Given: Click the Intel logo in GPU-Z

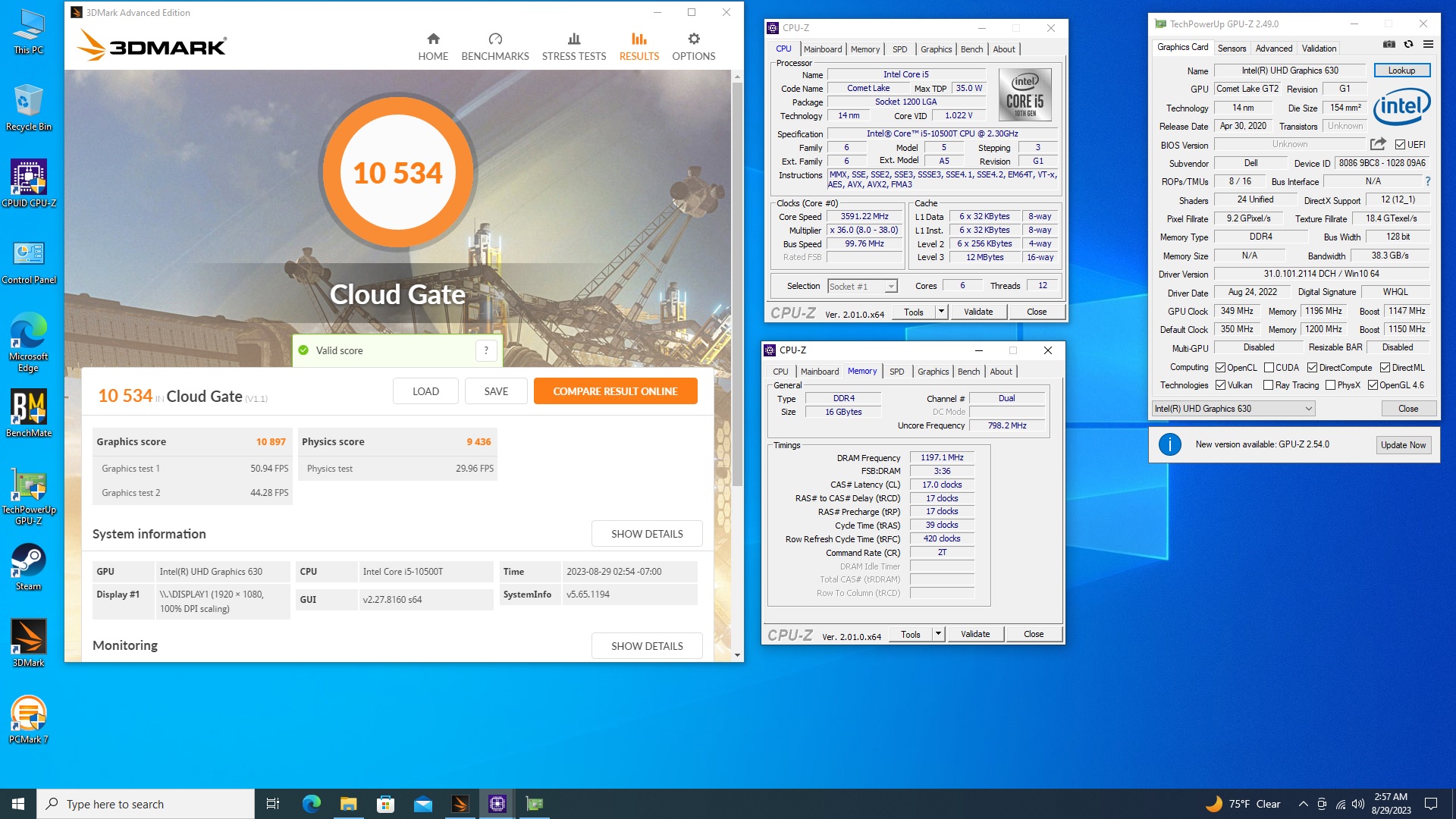Looking at the screenshot, I should pyautogui.click(x=1402, y=107).
